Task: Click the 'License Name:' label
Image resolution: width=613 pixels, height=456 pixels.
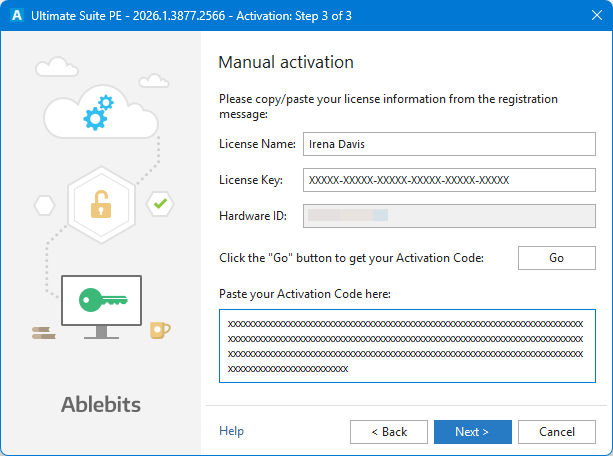Action: (x=257, y=144)
